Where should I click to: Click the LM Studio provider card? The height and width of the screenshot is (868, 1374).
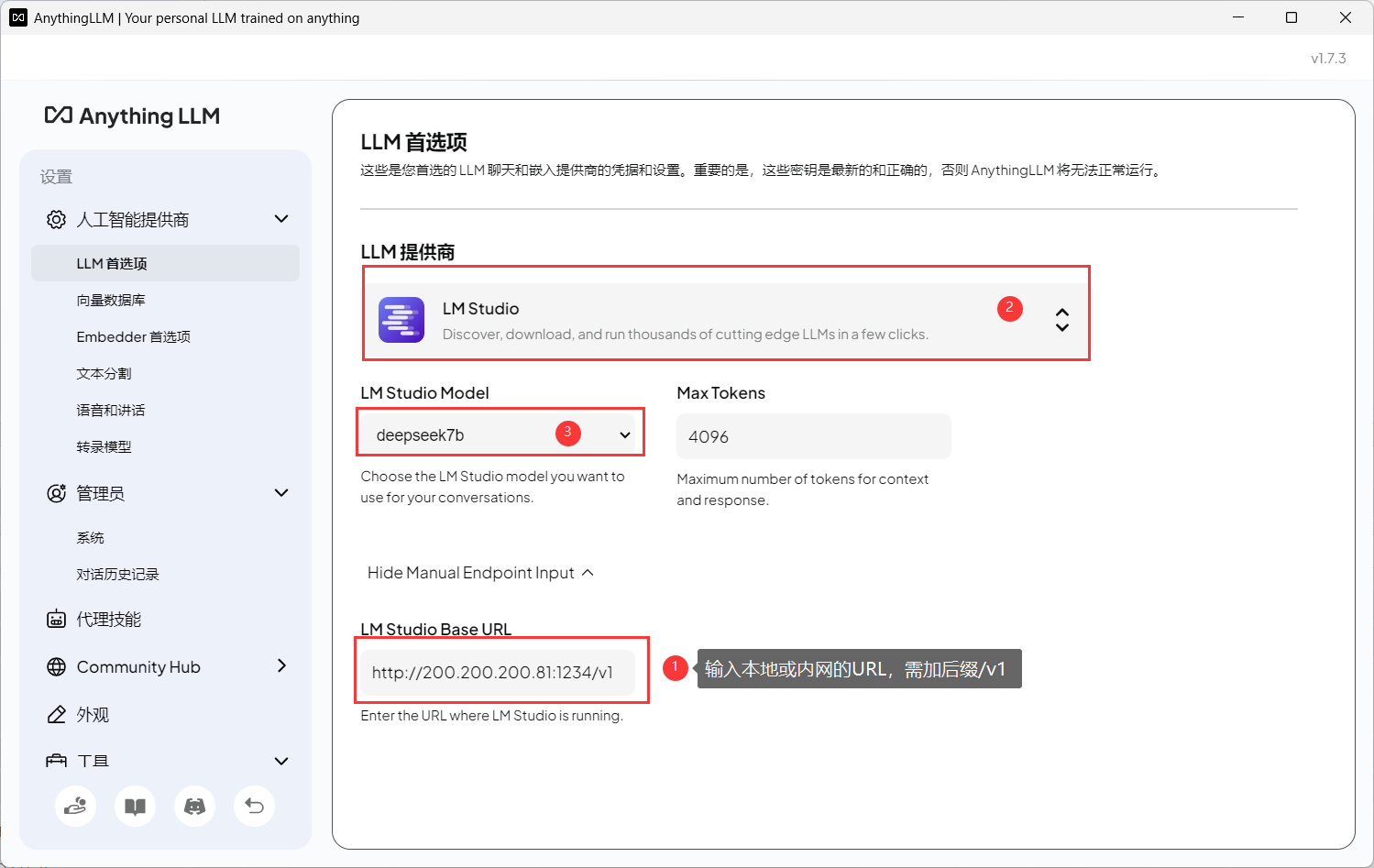(x=726, y=320)
